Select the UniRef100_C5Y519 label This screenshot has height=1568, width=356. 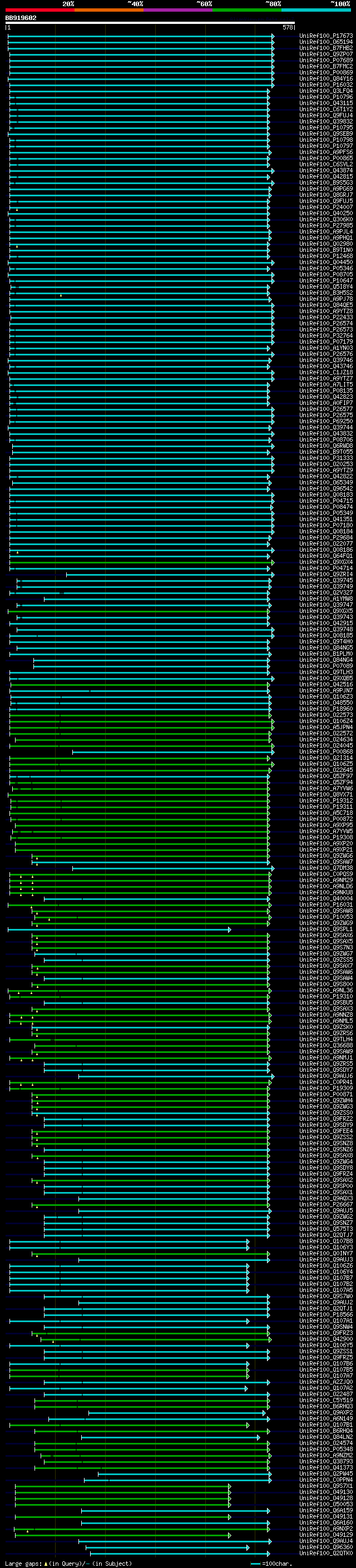point(326,1400)
